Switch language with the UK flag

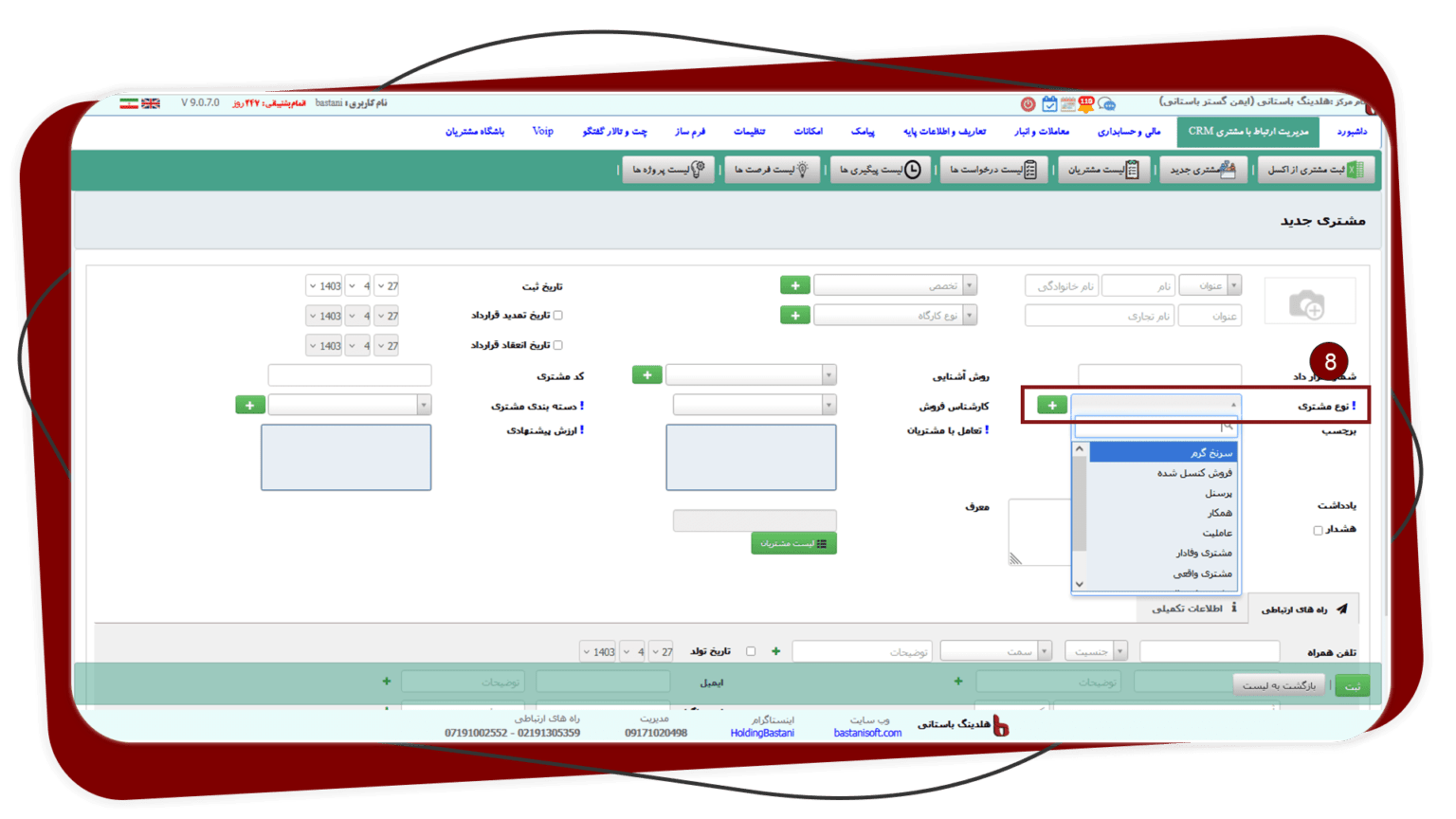151,103
